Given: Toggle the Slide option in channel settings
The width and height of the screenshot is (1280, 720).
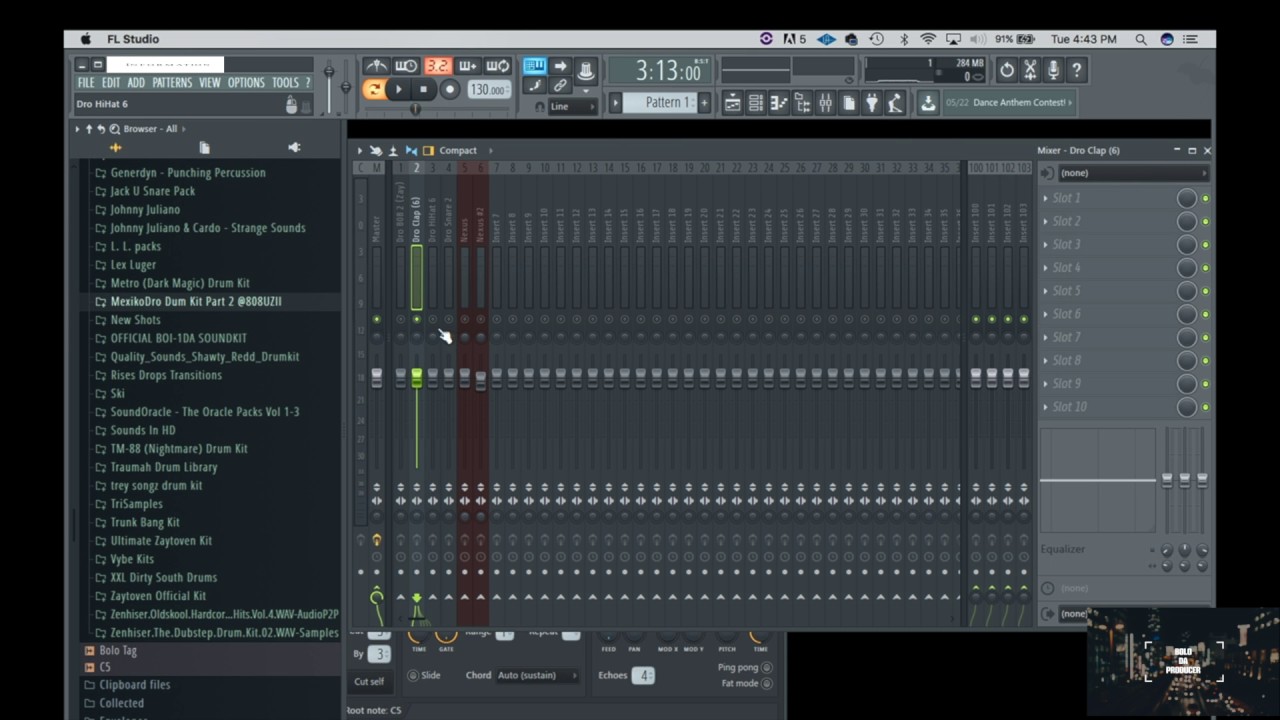Looking at the screenshot, I should click(x=413, y=675).
